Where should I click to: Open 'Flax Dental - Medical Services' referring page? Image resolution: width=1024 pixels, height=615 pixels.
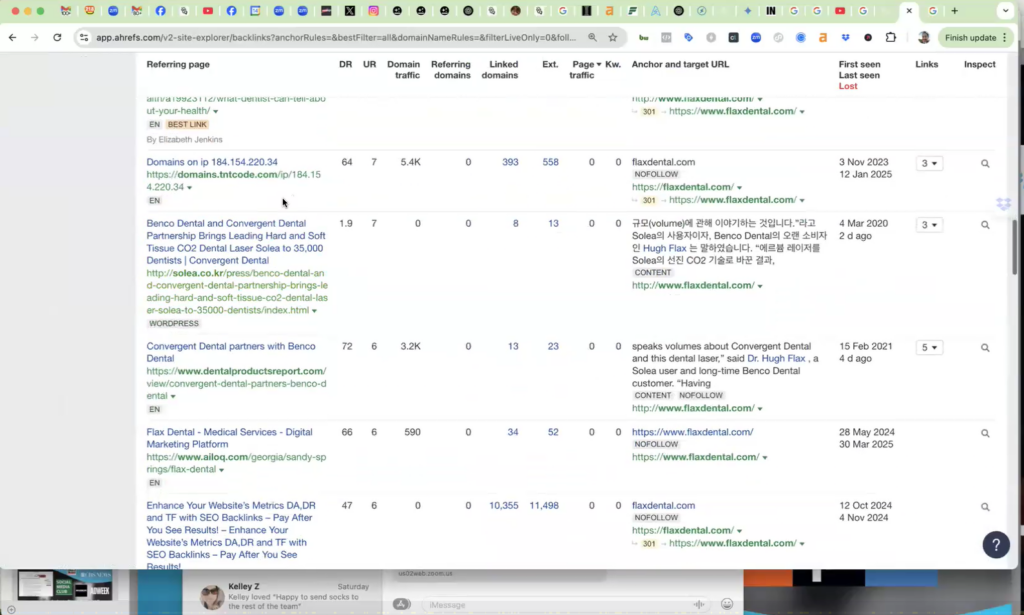229,438
